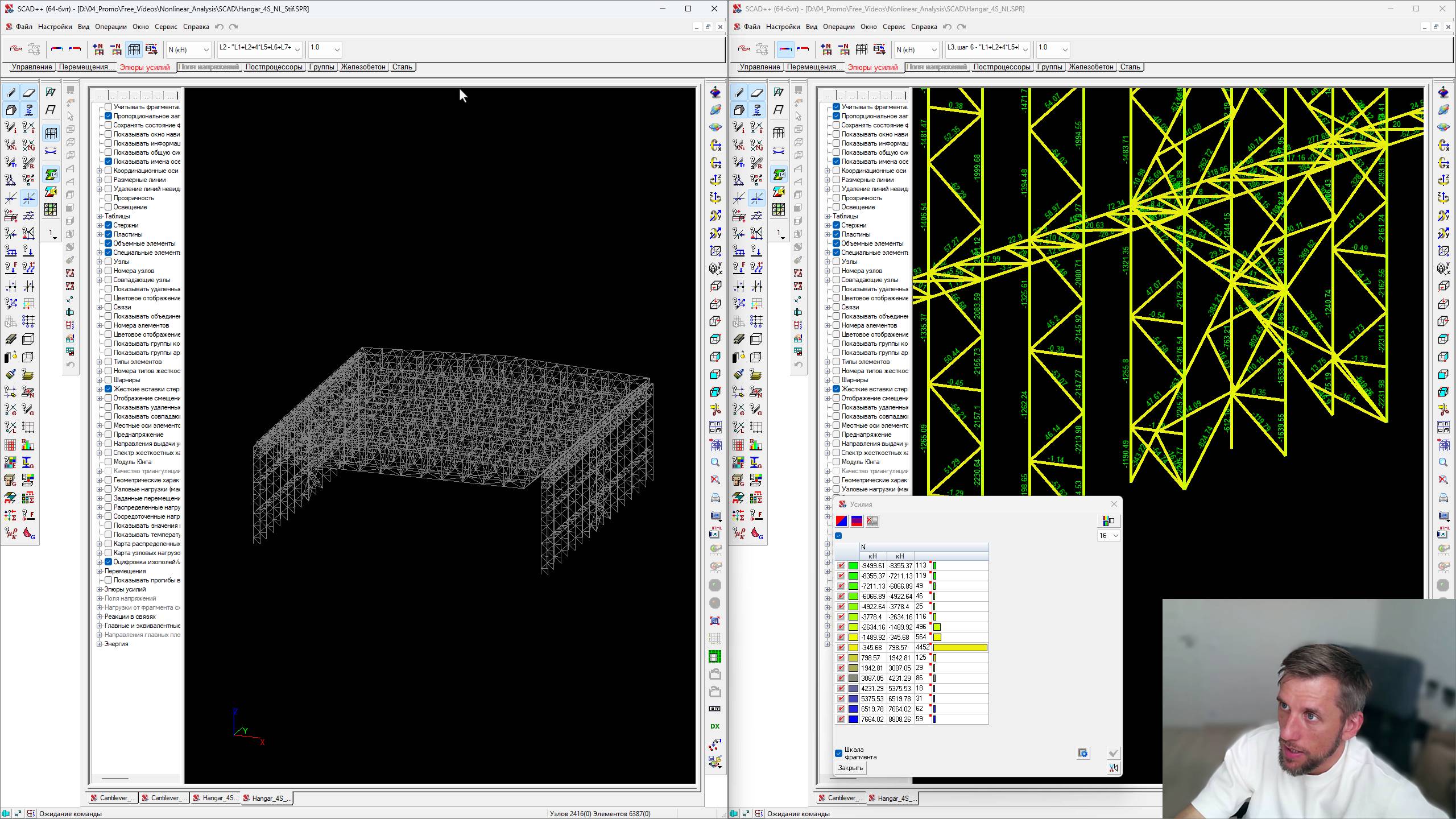The width and height of the screenshot is (1456, 819).
Task: Switch to the Постпроцессоры tab in the right window
Action: pyautogui.click(x=1001, y=67)
